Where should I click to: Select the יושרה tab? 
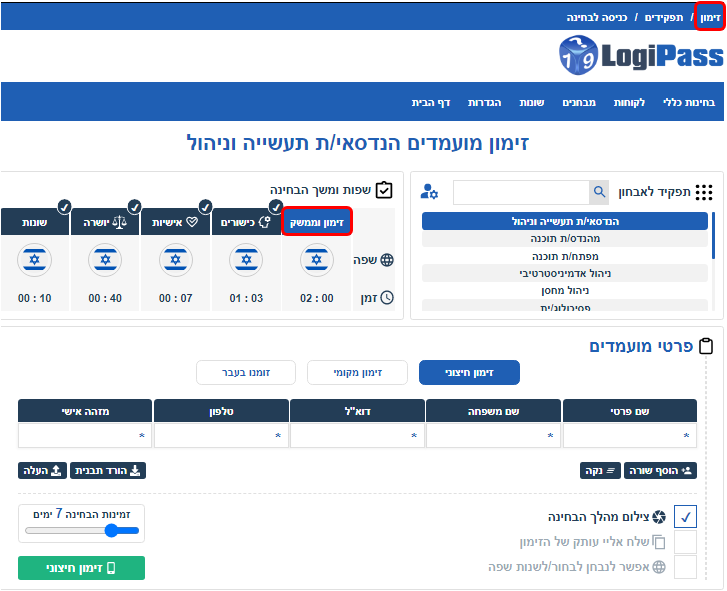[x=105, y=222]
